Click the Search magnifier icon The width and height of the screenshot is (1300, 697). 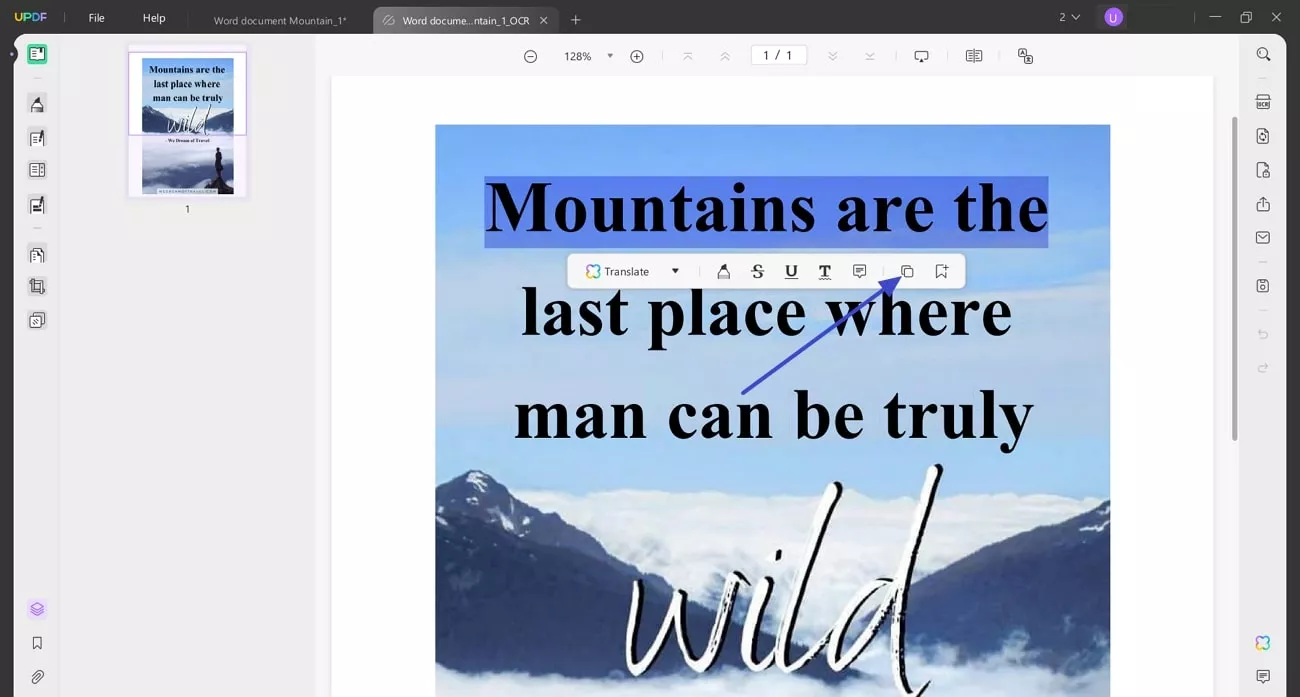click(x=1263, y=54)
